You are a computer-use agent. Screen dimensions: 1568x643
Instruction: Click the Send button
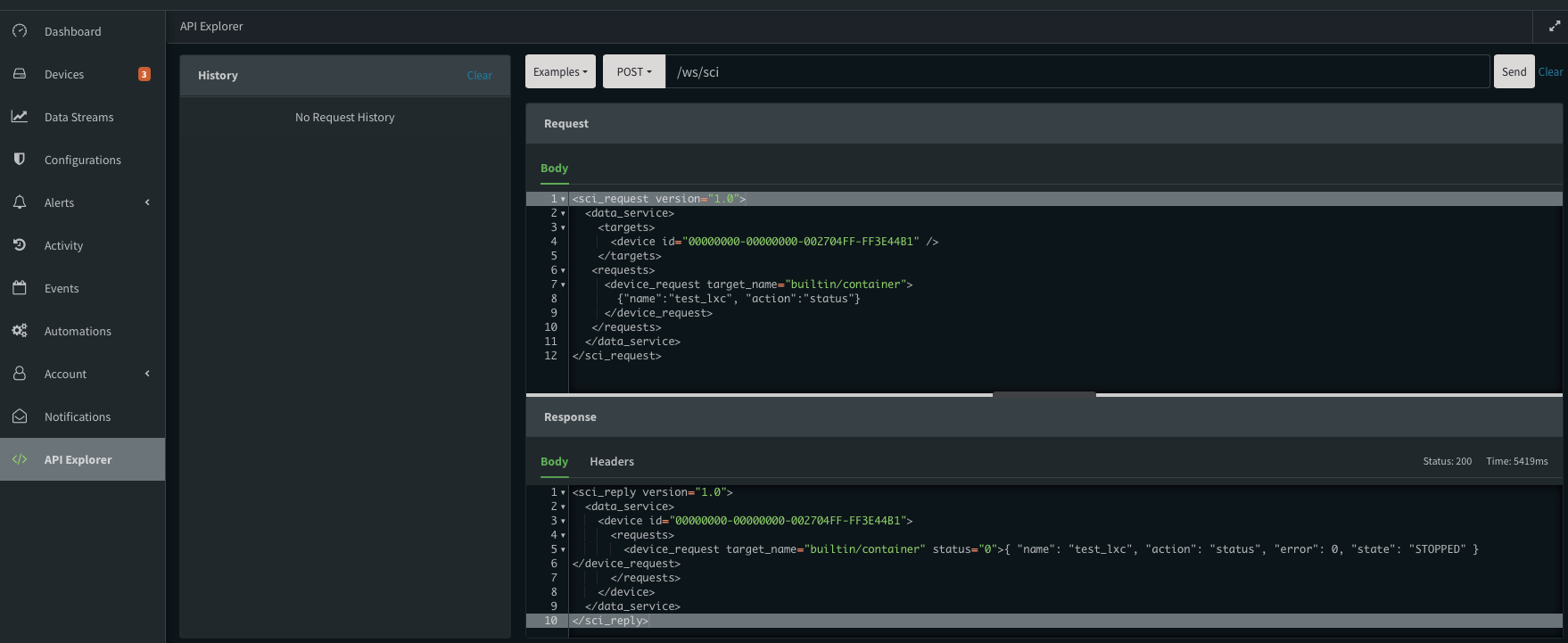coord(1514,71)
